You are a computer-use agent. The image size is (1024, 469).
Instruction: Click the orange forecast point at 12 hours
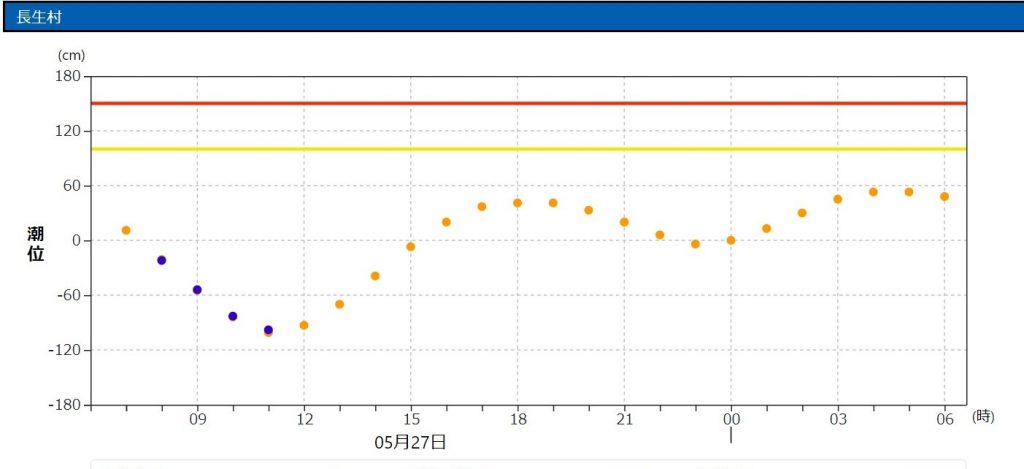pos(304,325)
